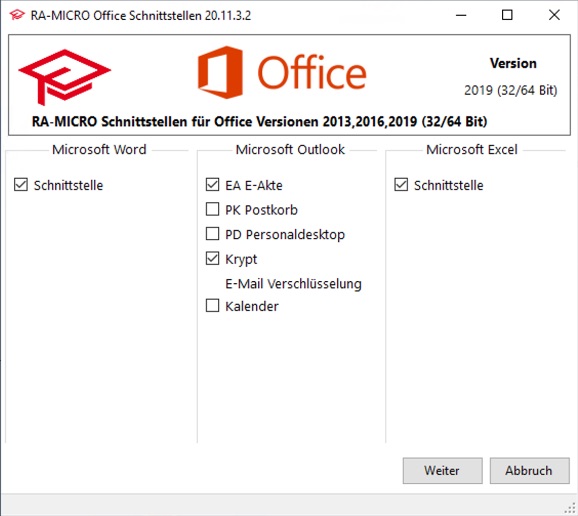578x516 pixels.
Task: Click the Office wordmark text
Action: [312, 72]
